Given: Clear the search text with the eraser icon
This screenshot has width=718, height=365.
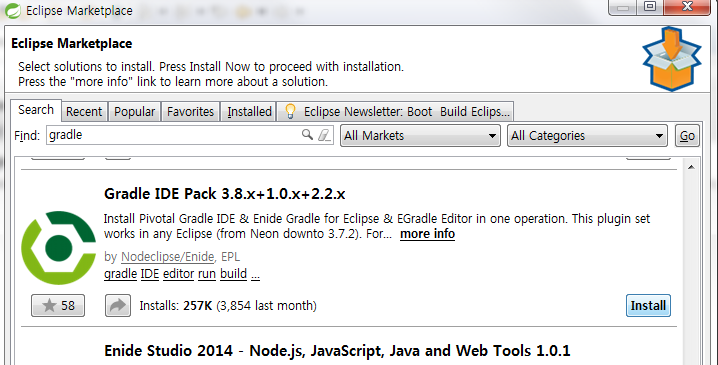Looking at the screenshot, I should pos(324,135).
